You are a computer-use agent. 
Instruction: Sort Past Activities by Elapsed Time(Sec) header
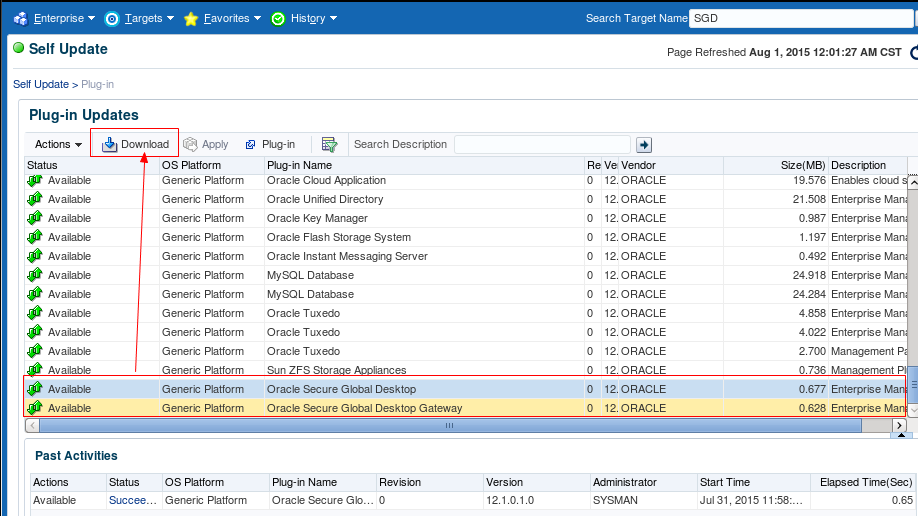pos(866,482)
